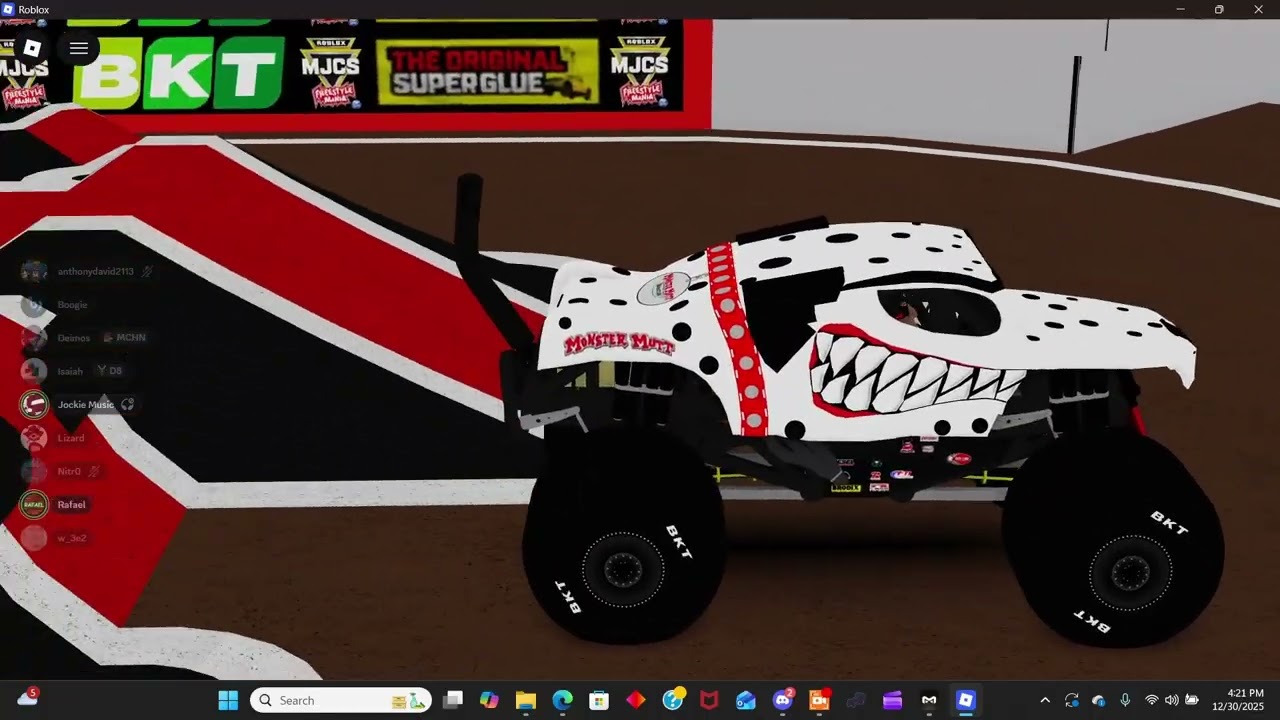This screenshot has width=1280, height=720.
Task: Open the purple video editor app in taskbar
Action: tap(892, 700)
